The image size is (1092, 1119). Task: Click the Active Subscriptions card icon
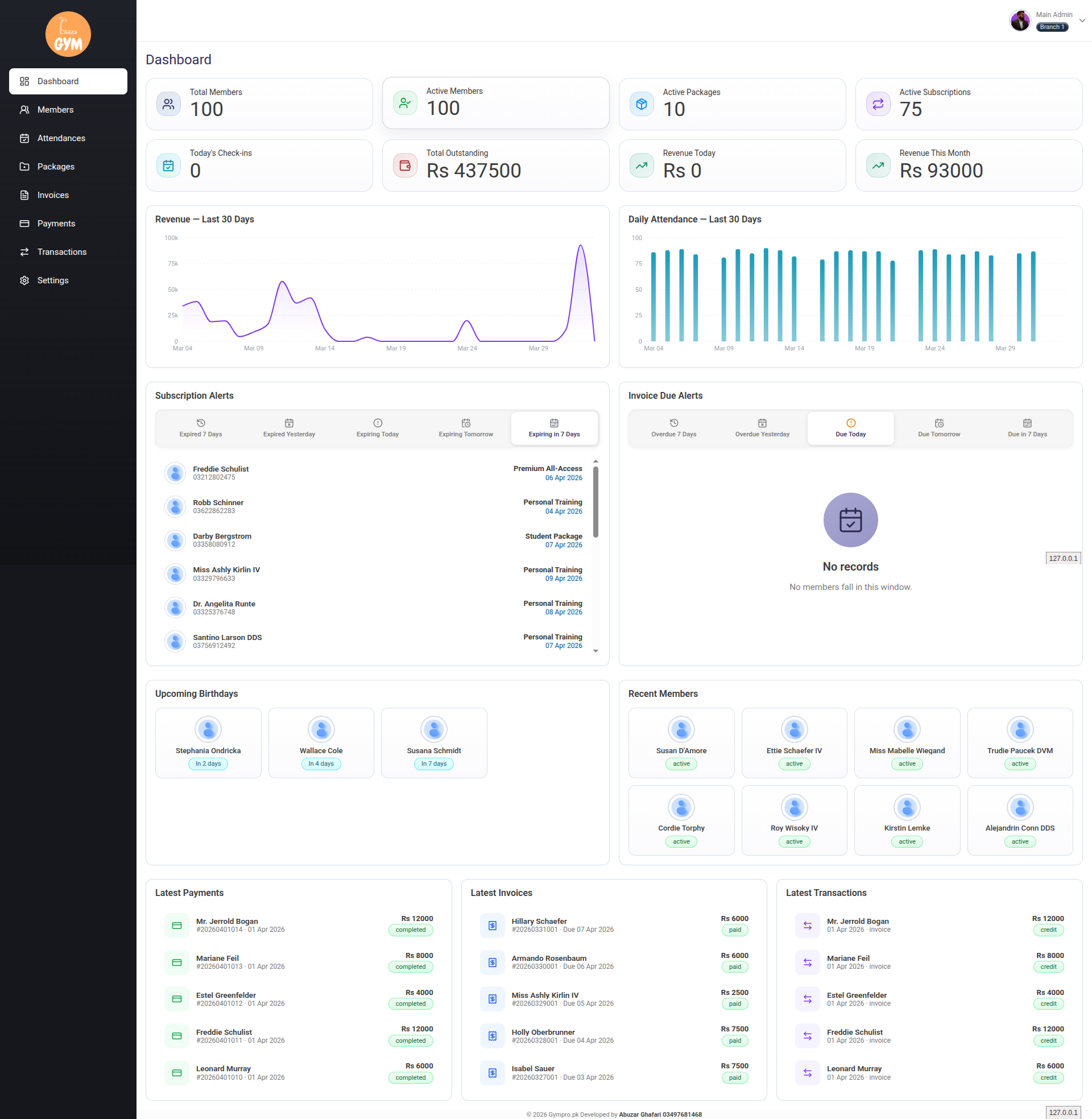click(878, 104)
